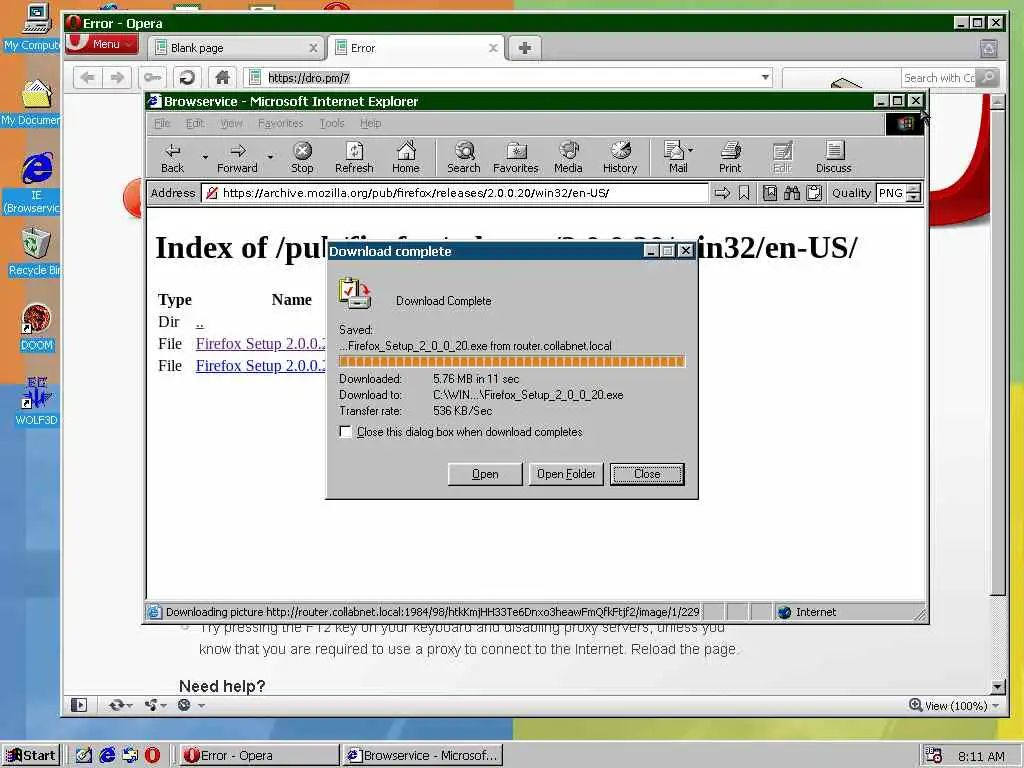Open the Opera Menu button

point(103,44)
